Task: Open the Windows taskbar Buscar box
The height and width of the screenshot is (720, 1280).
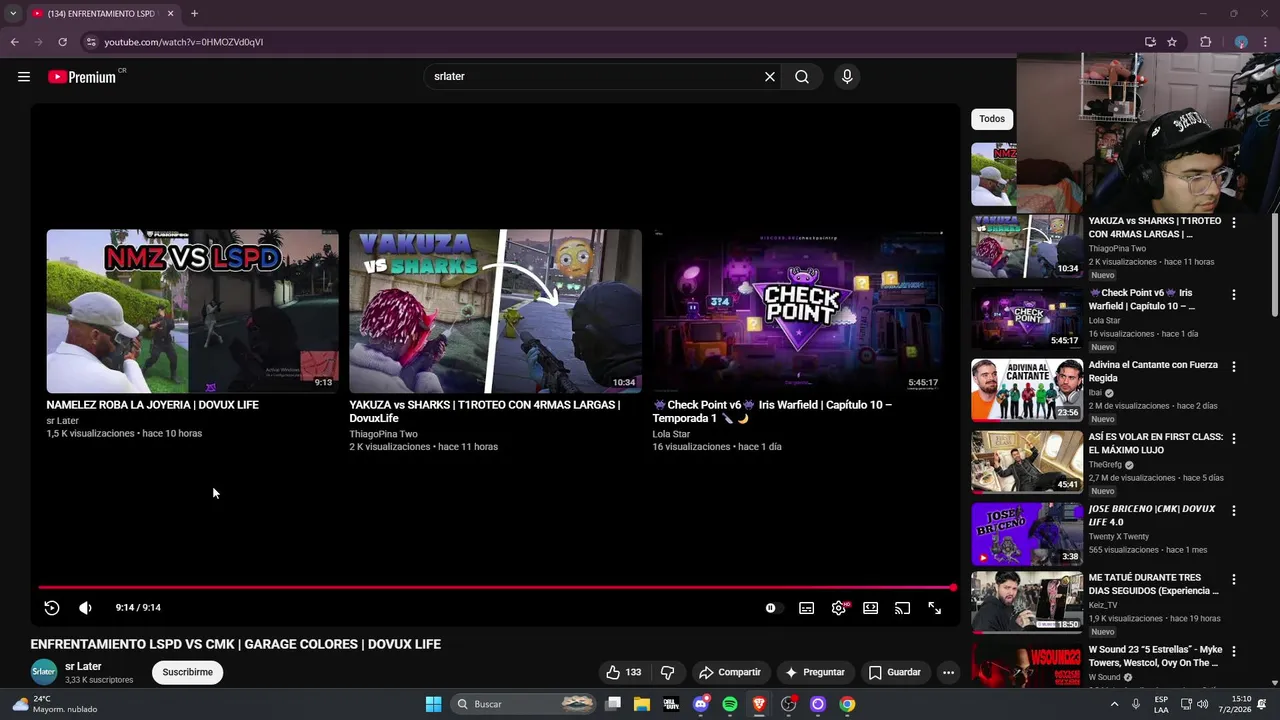Action: click(525, 704)
